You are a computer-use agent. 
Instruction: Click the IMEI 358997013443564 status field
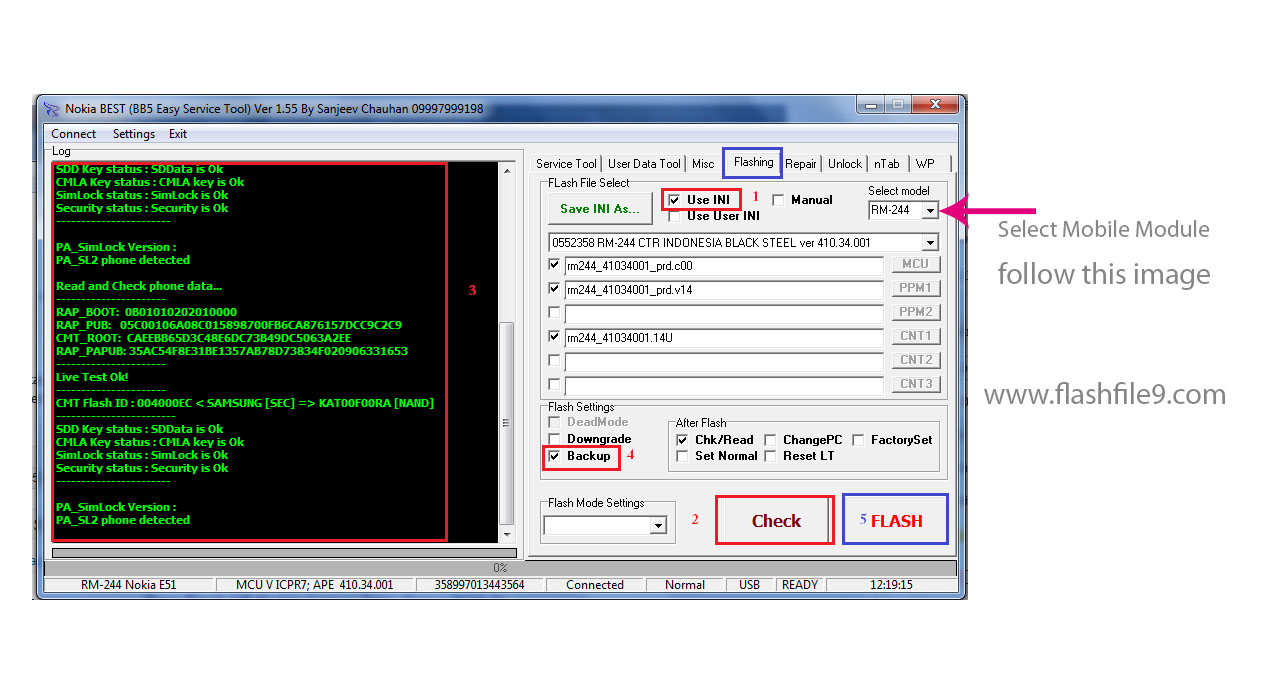click(x=477, y=585)
